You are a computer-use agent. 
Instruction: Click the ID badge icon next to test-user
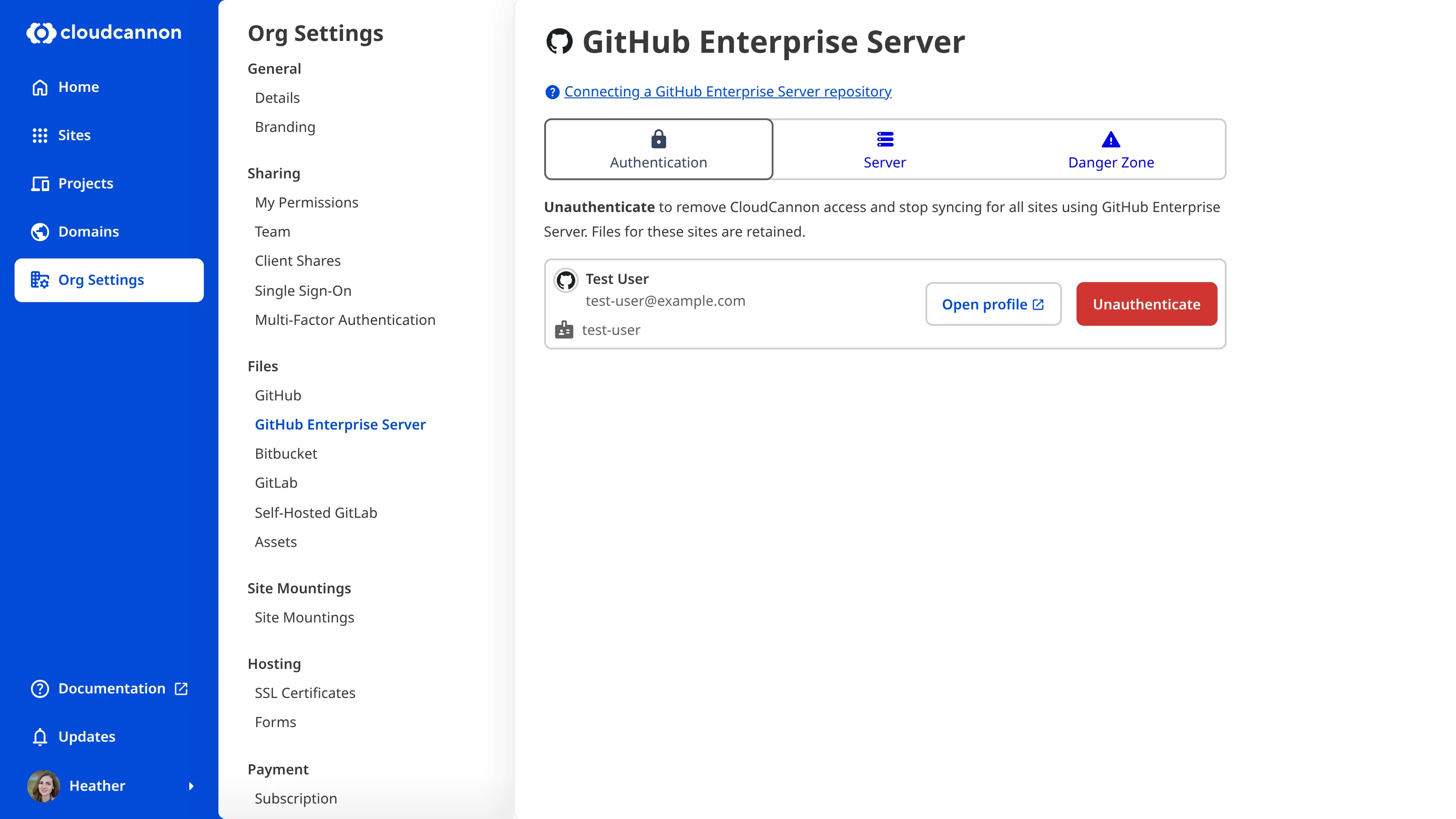564,330
